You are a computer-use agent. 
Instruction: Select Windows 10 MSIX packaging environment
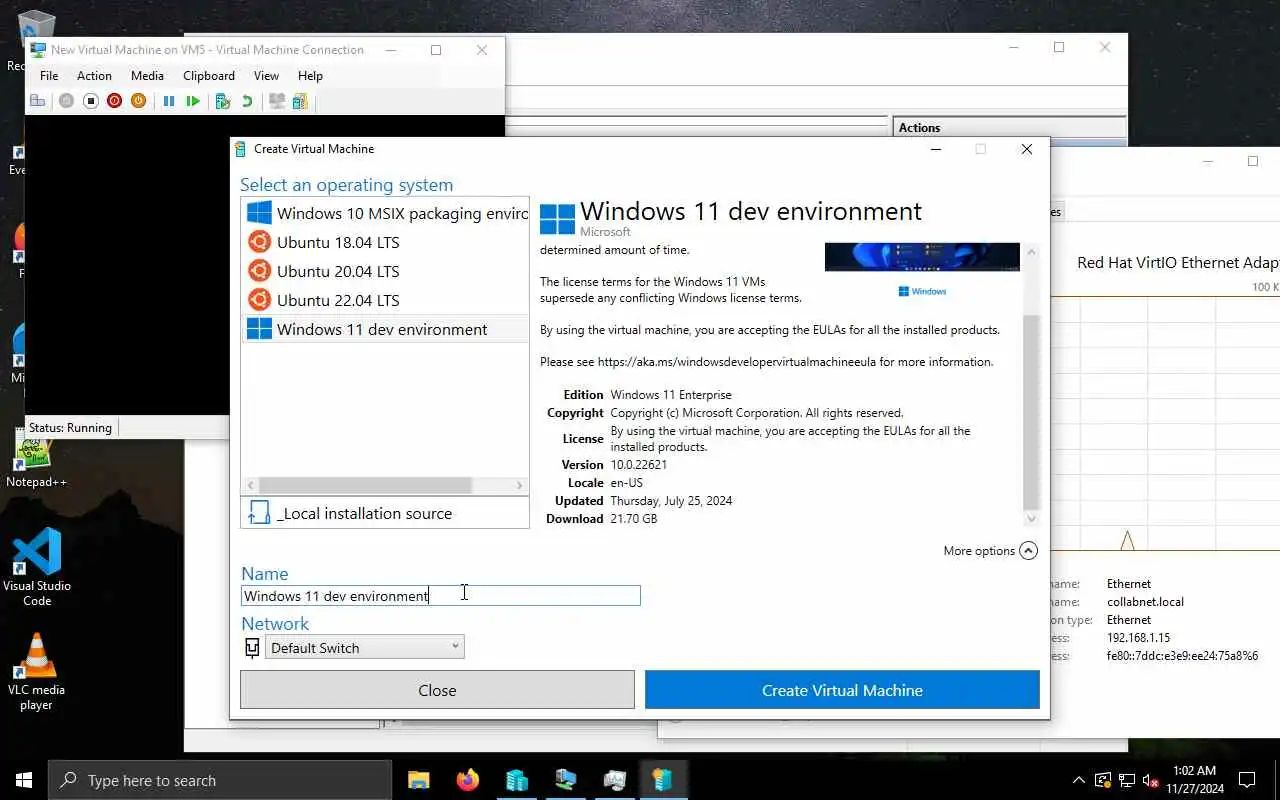point(385,213)
